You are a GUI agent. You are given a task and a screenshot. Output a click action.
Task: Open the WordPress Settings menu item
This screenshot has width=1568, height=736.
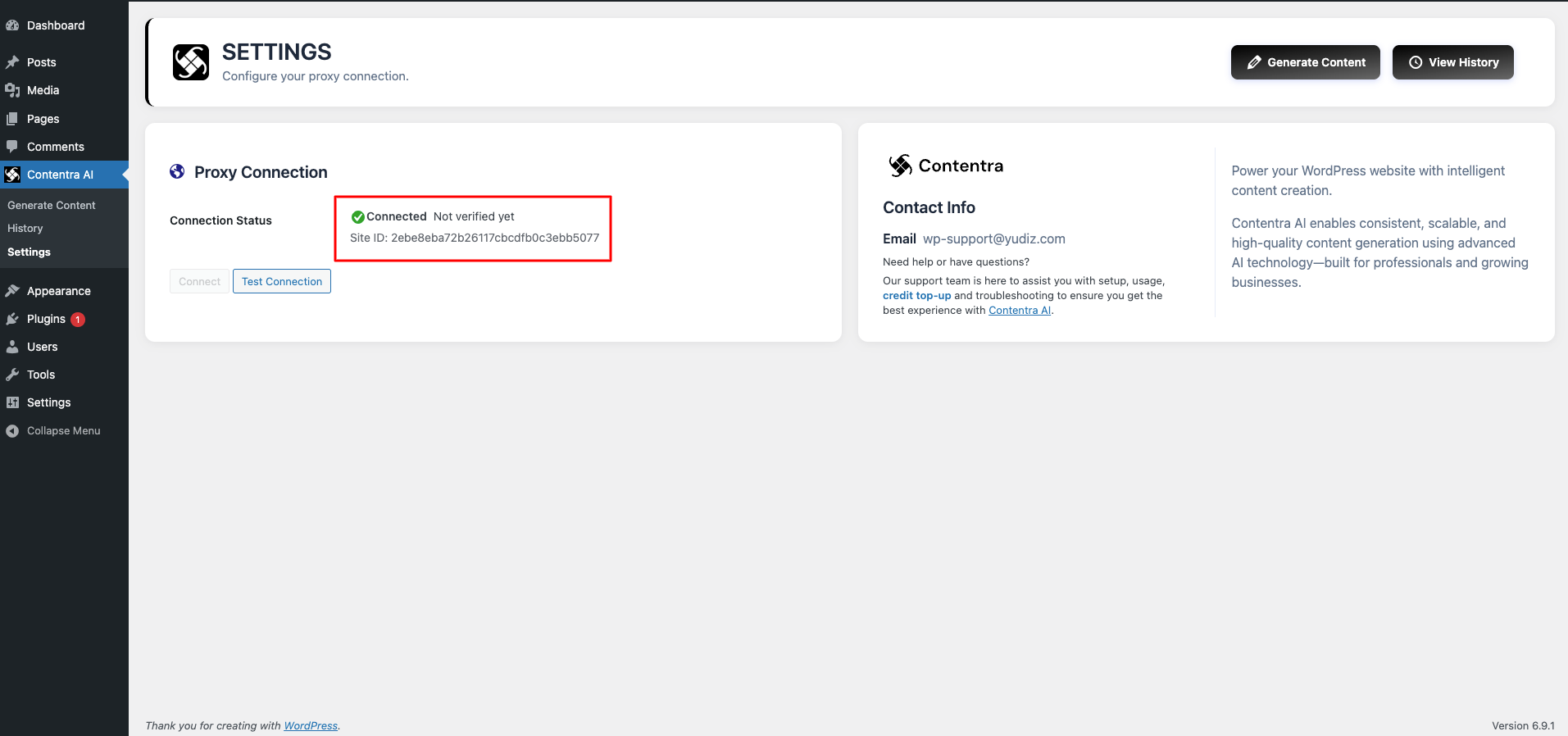(x=64, y=402)
